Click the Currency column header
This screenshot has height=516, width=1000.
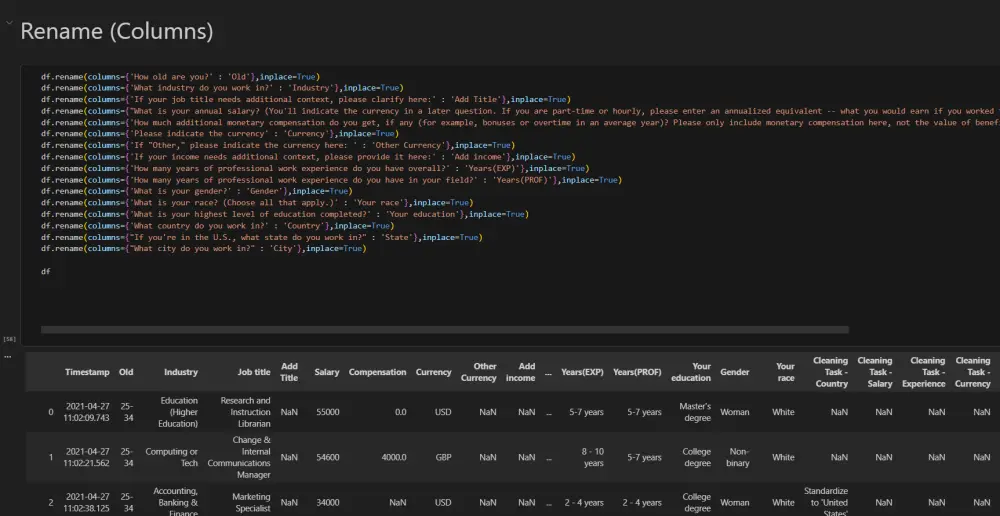(434, 372)
